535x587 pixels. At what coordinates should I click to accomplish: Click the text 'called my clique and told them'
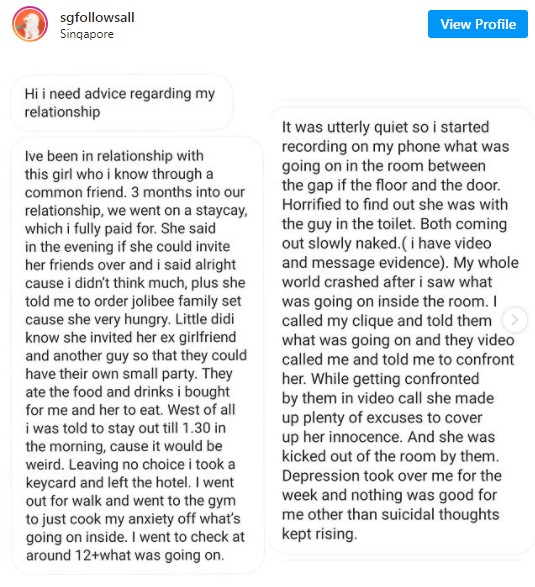click(x=387, y=321)
